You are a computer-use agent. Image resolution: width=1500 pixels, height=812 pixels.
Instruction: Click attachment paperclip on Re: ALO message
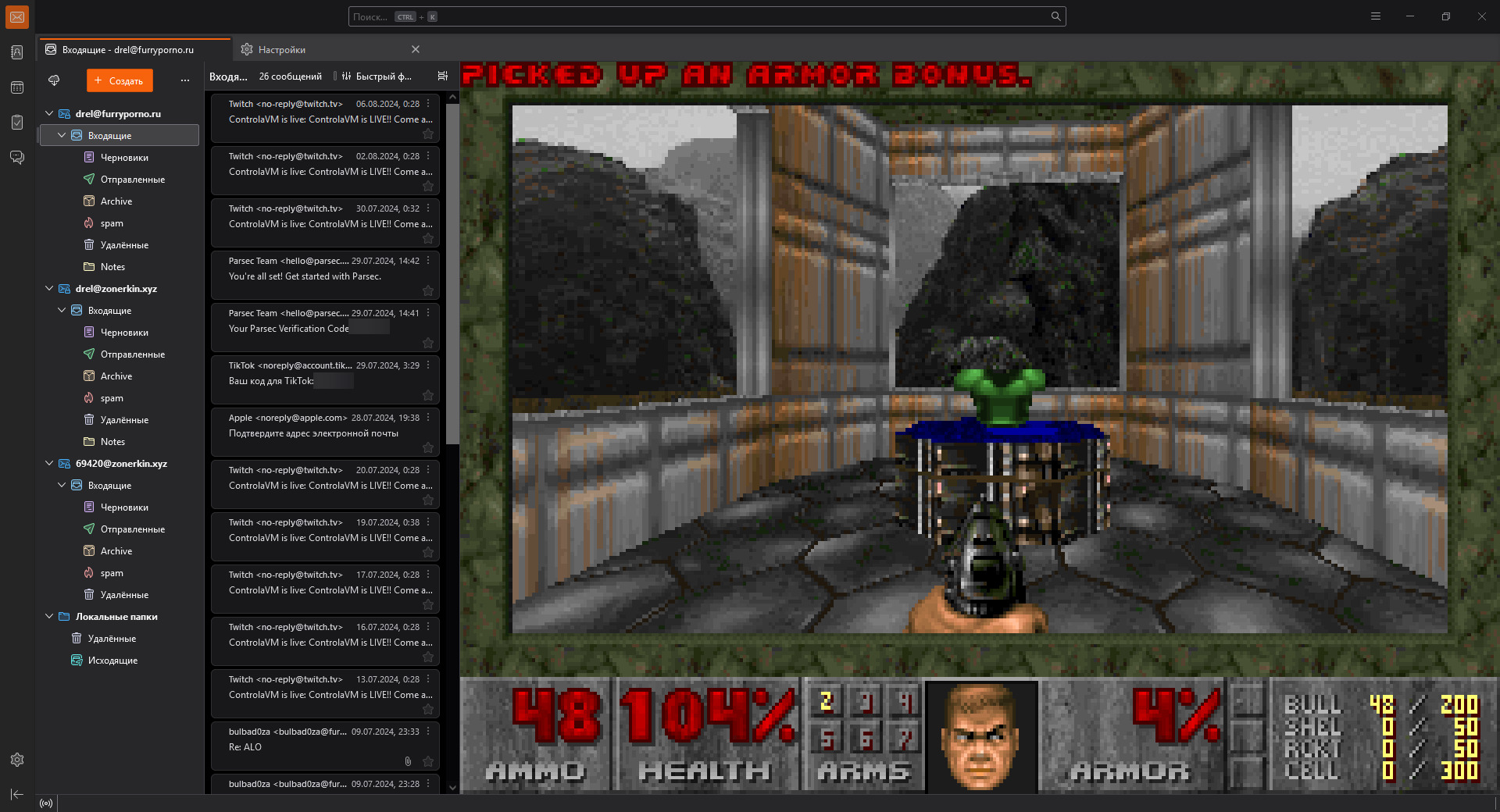tap(408, 761)
